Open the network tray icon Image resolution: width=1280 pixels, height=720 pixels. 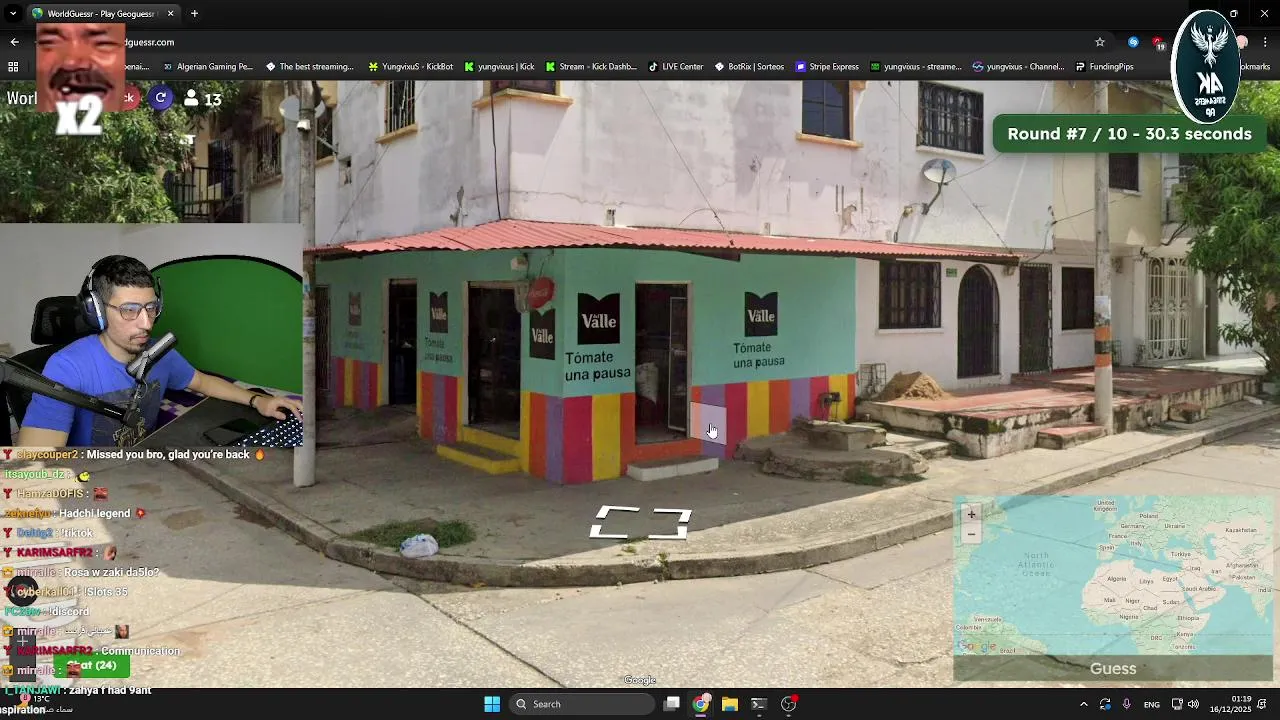point(1177,704)
